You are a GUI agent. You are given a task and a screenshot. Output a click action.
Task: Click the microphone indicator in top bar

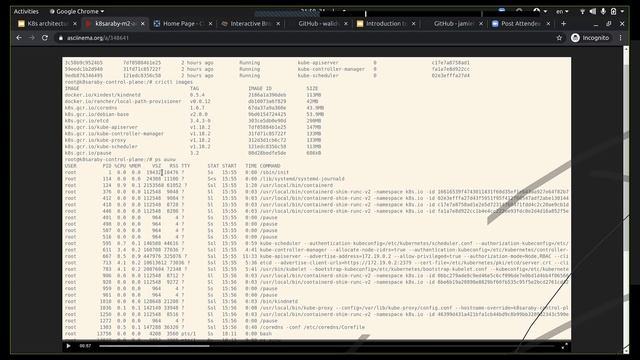603,11
